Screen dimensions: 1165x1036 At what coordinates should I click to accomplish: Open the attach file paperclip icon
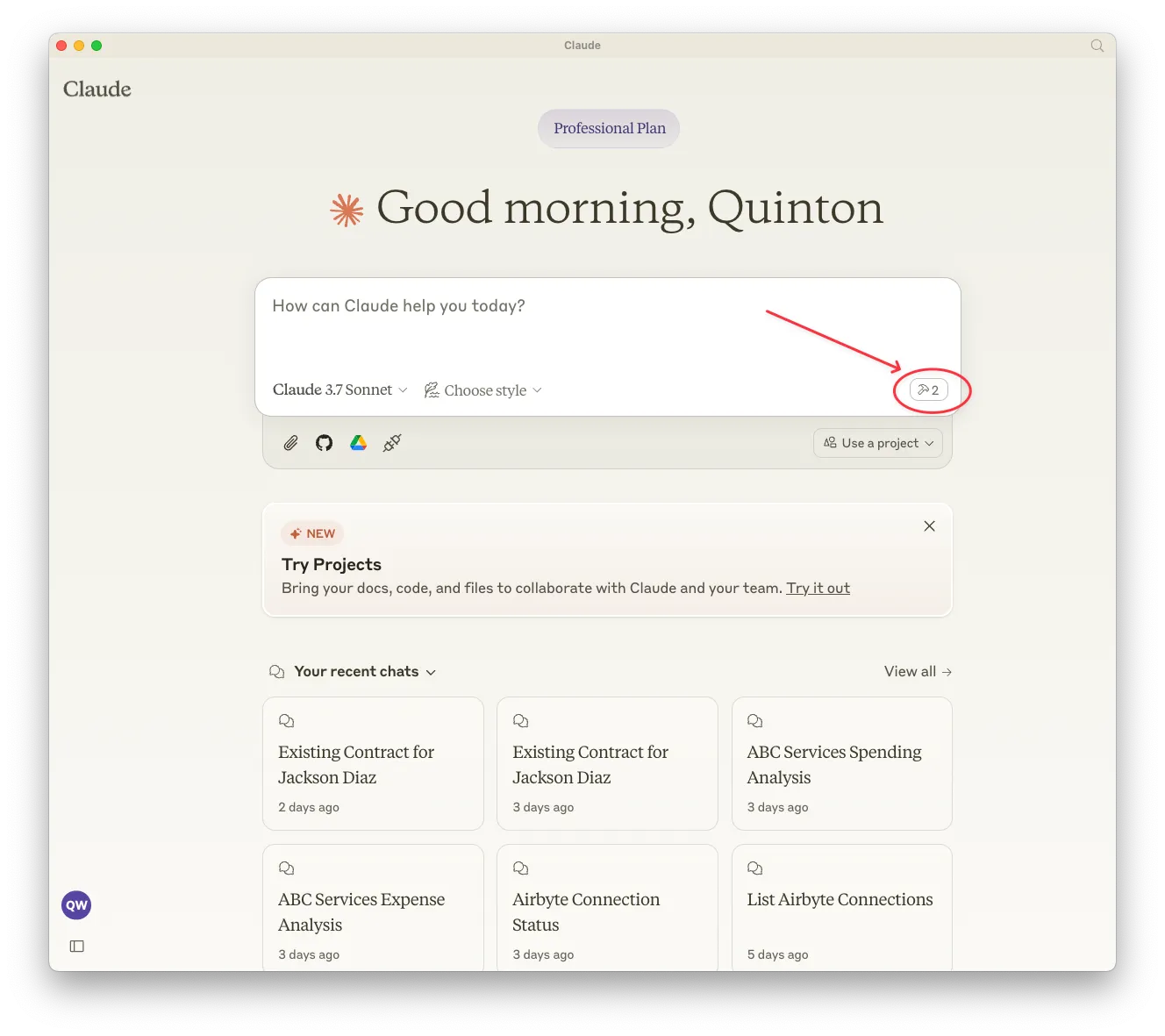pos(290,443)
